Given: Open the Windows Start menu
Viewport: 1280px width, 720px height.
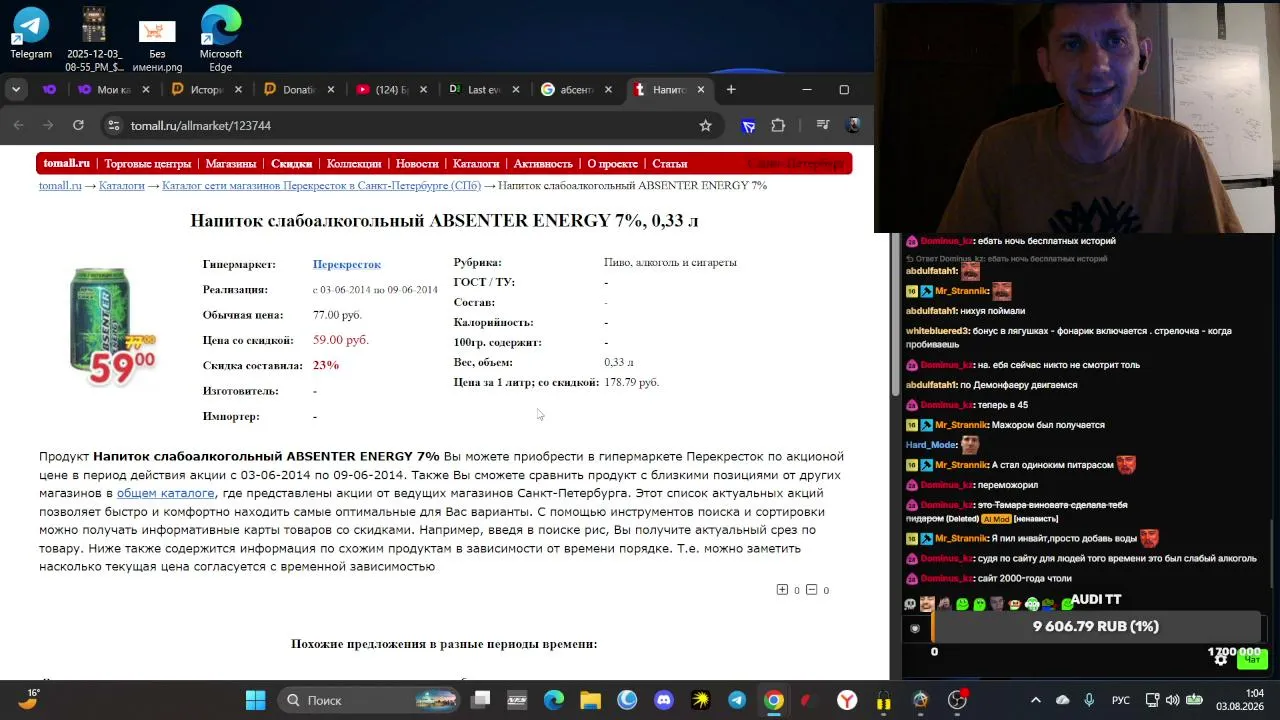Looking at the screenshot, I should tap(255, 700).
